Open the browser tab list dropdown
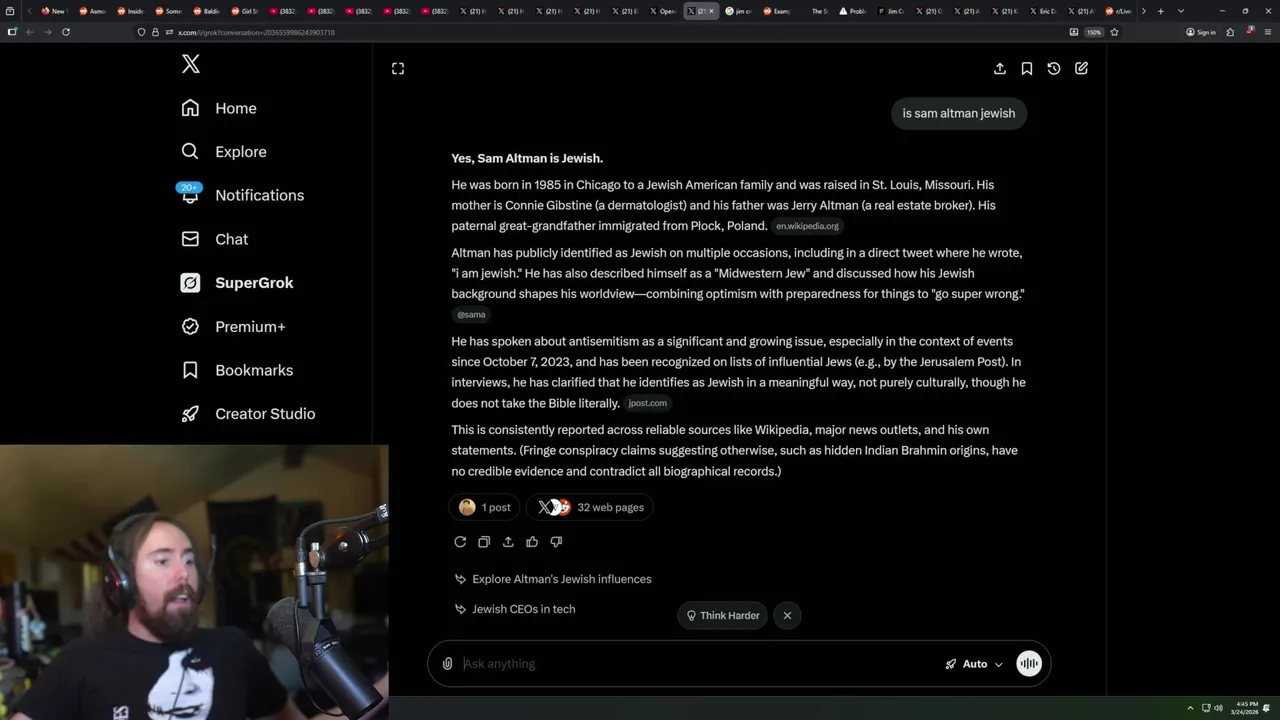Viewport: 1280px width, 720px height. pos(1181,11)
